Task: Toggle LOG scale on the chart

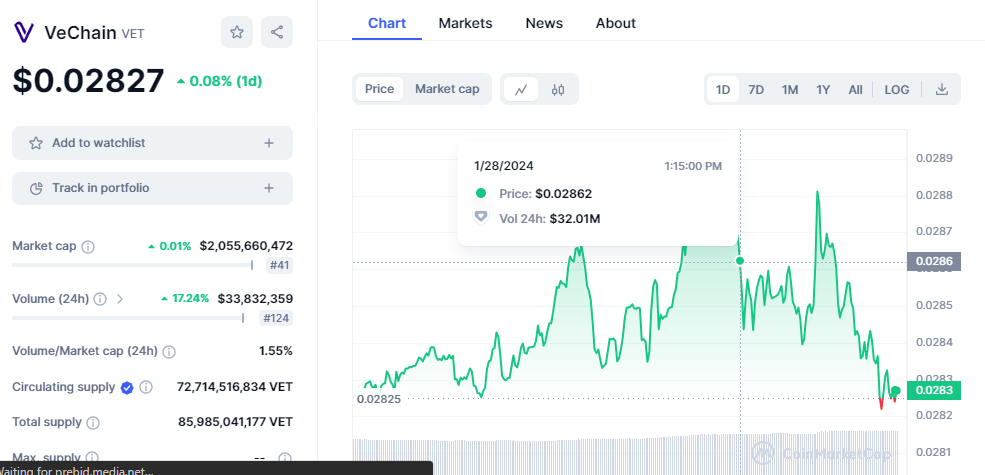Action: pyautogui.click(x=897, y=90)
